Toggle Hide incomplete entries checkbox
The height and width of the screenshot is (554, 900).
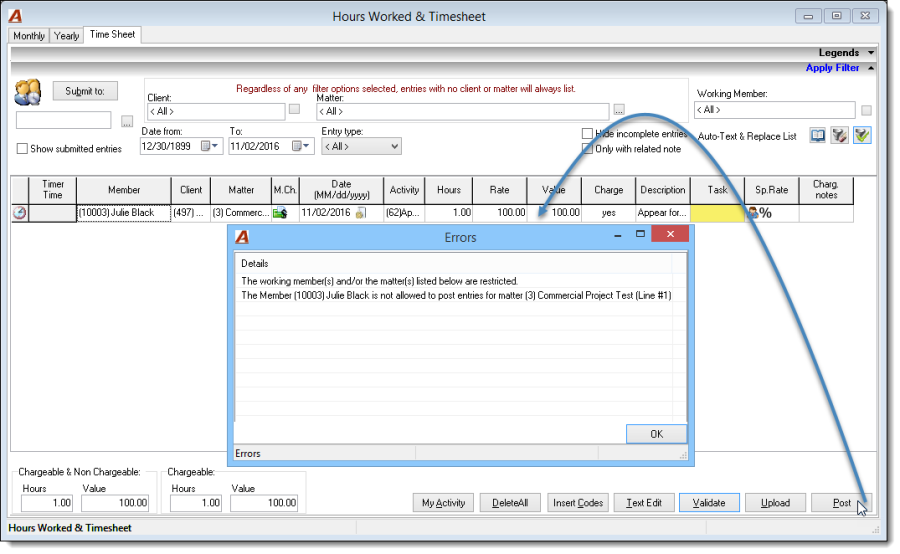[587, 134]
